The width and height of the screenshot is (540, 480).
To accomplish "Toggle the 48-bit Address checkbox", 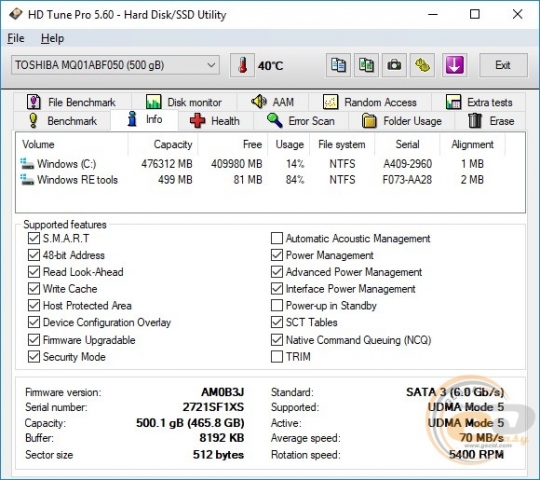I will (33, 255).
